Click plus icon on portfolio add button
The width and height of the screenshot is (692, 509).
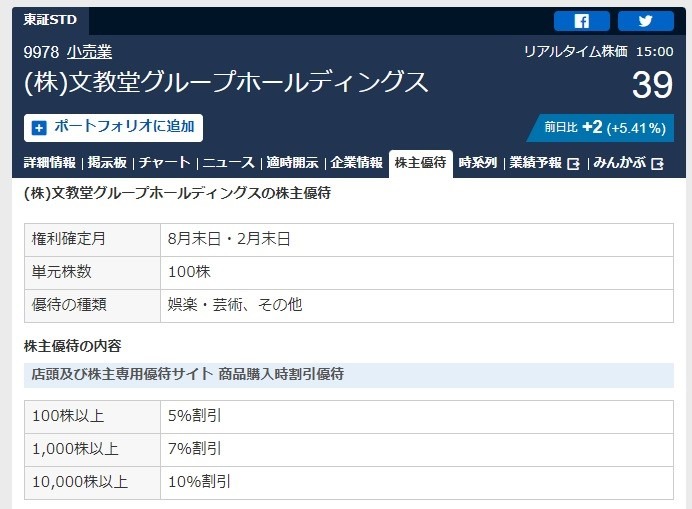(39, 128)
